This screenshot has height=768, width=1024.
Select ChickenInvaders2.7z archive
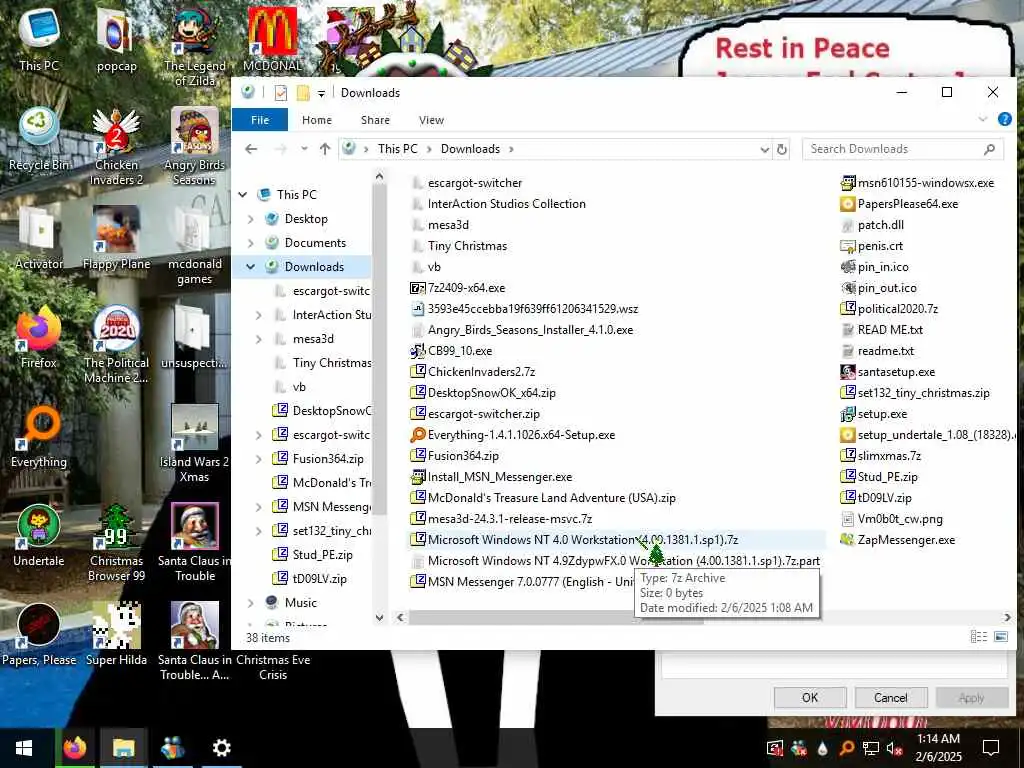click(x=473, y=372)
